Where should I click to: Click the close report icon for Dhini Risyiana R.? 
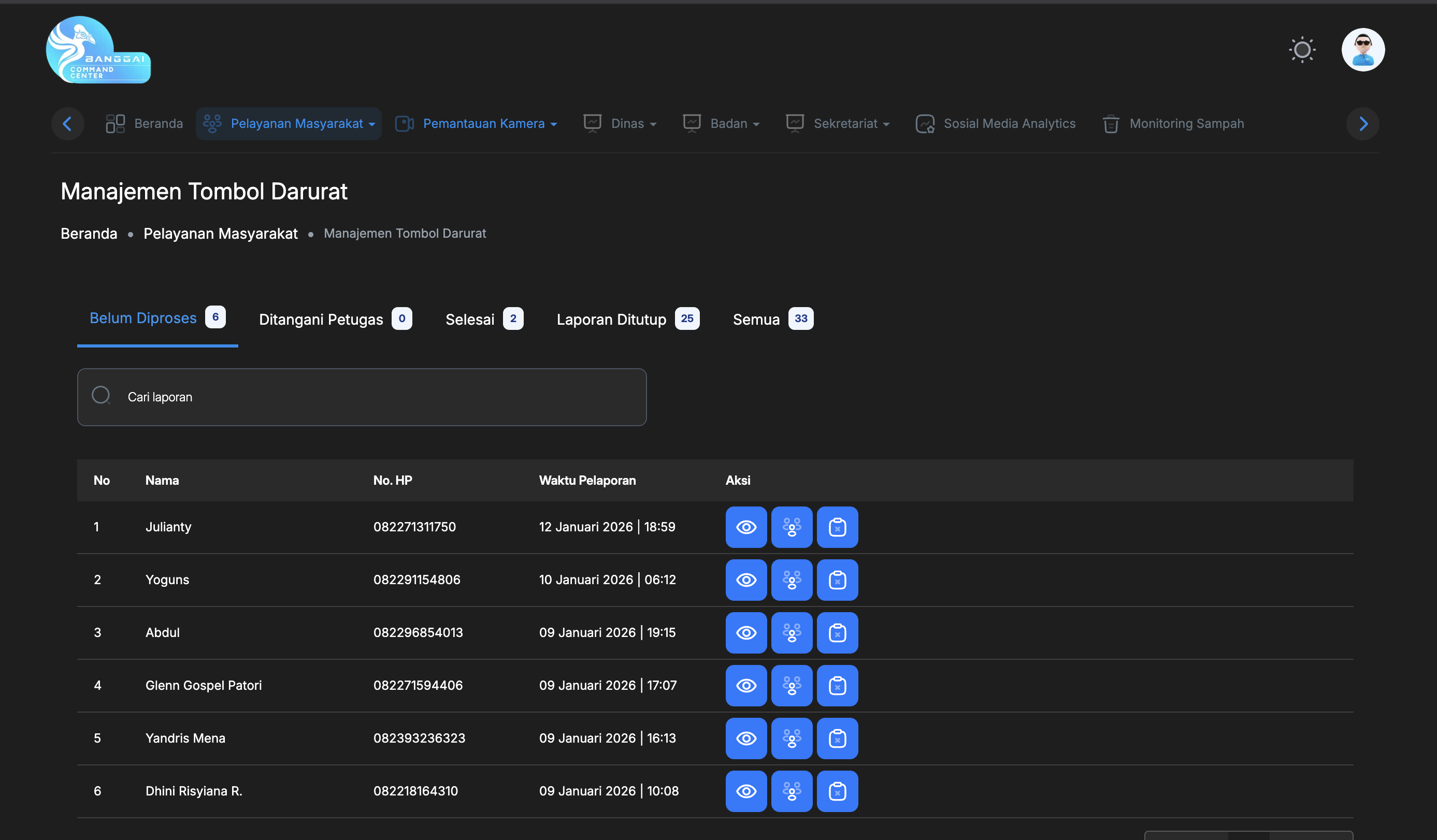(x=837, y=791)
